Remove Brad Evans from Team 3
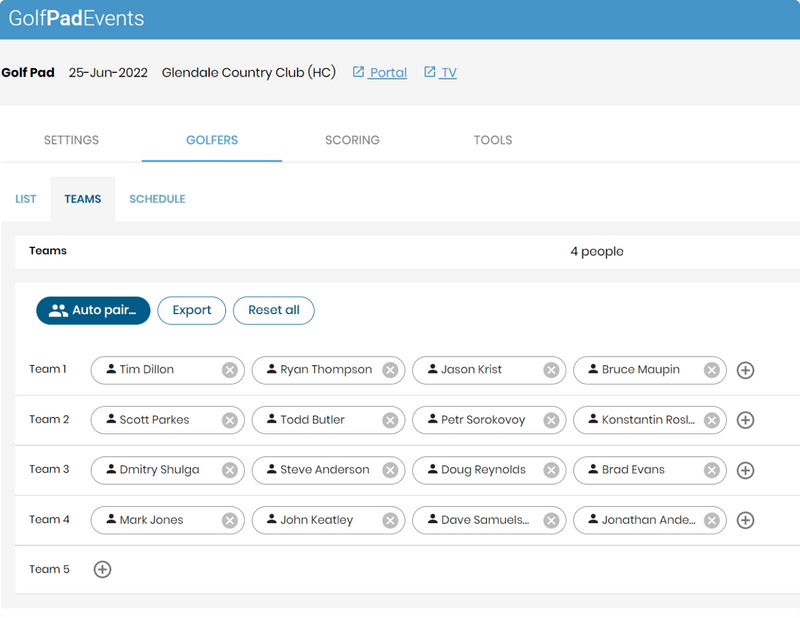This screenshot has width=800, height=618. [x=712, y=470]
